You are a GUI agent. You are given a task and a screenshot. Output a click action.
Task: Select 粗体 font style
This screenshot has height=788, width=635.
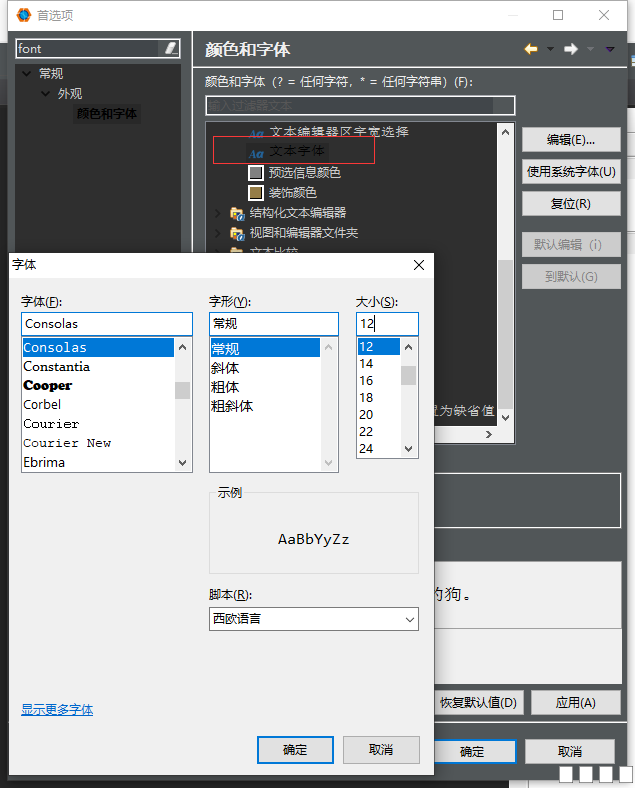click(x=226, y=387)
